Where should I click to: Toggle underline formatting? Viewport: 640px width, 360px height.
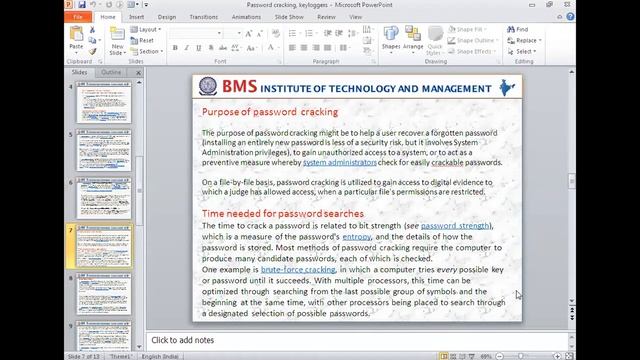(x=198, y=48)
